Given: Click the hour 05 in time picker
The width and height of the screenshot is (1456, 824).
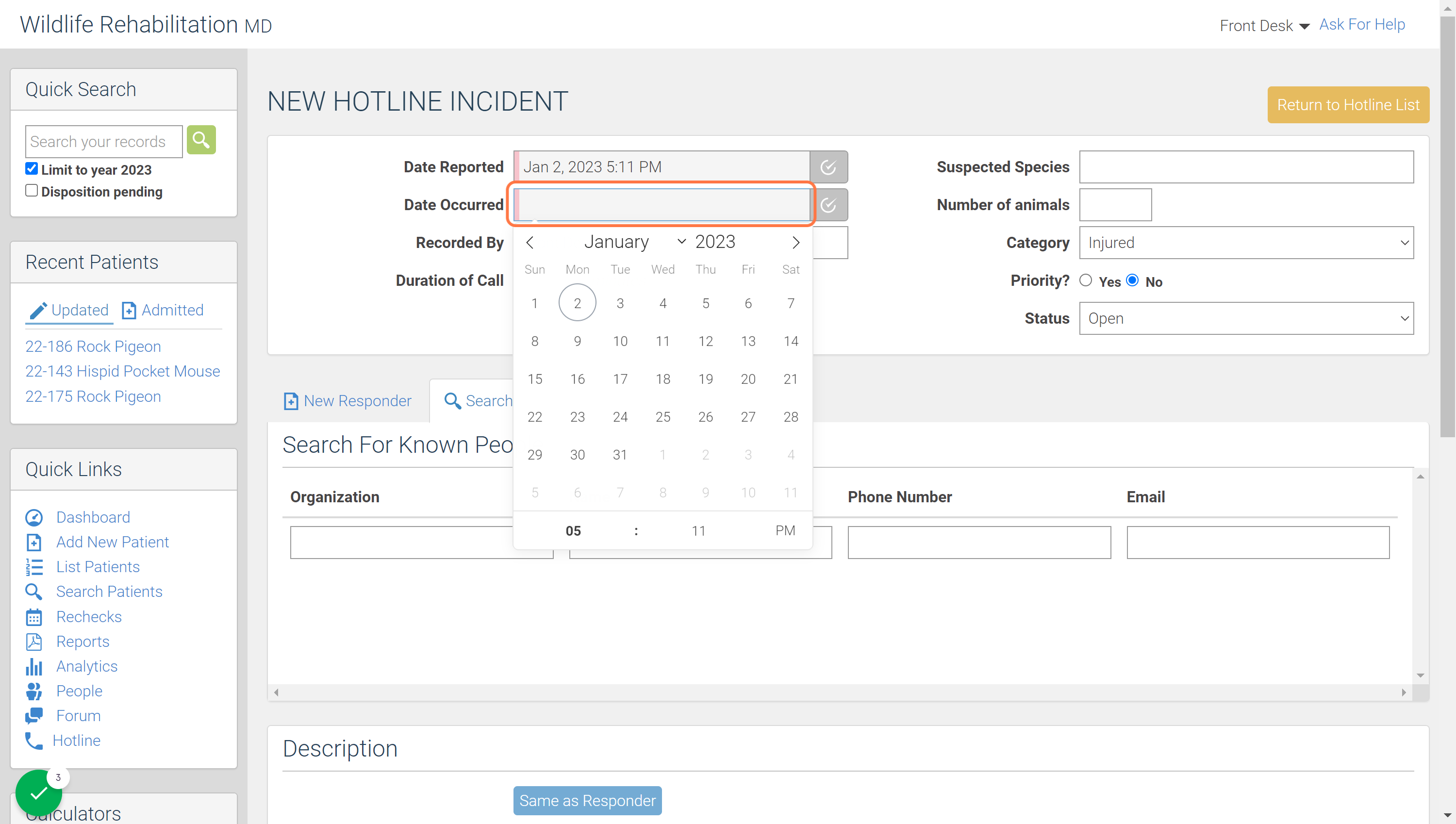Looking at the screenshot, I should 573,531.
